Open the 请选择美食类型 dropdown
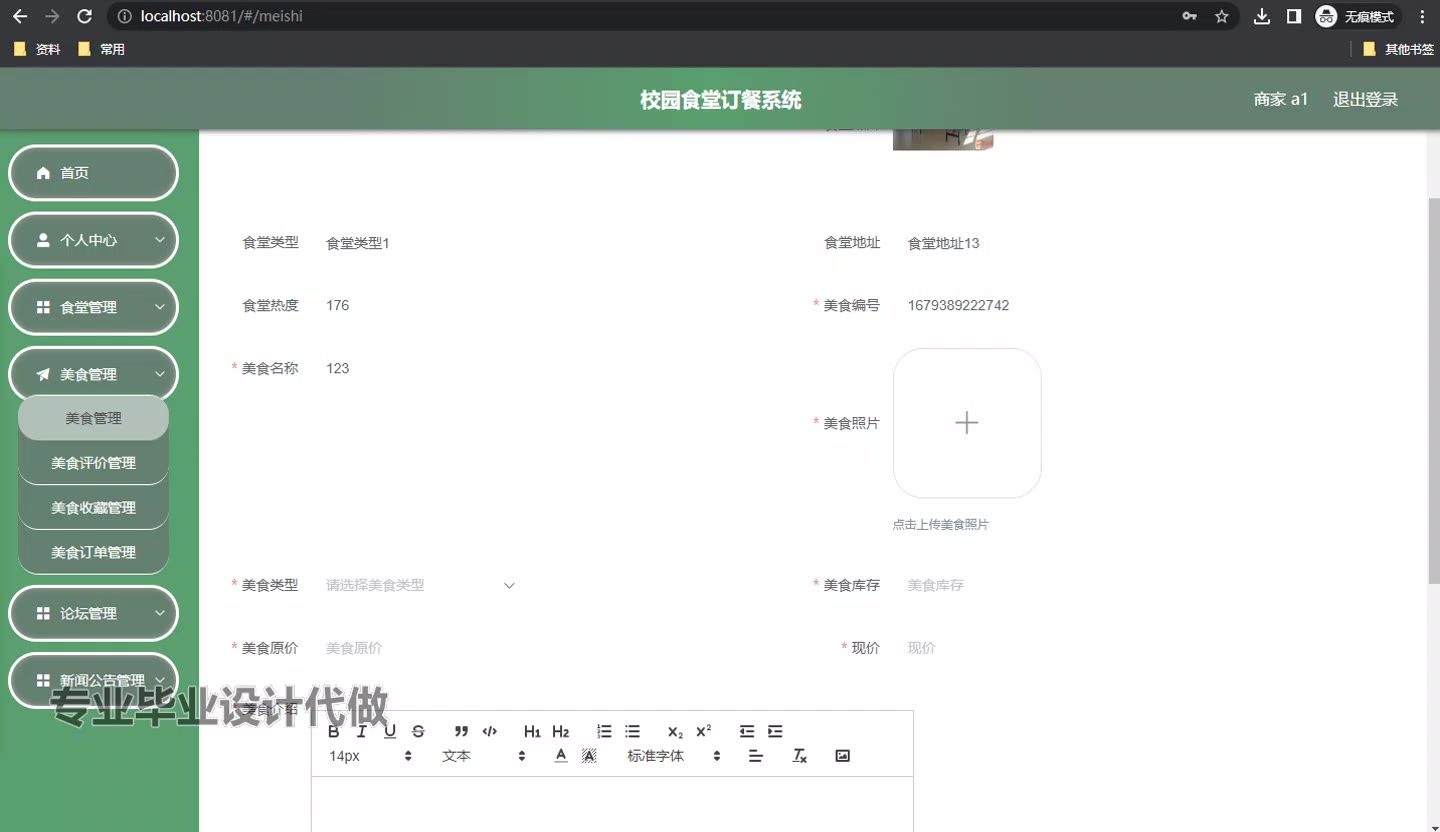 (420, 585)
